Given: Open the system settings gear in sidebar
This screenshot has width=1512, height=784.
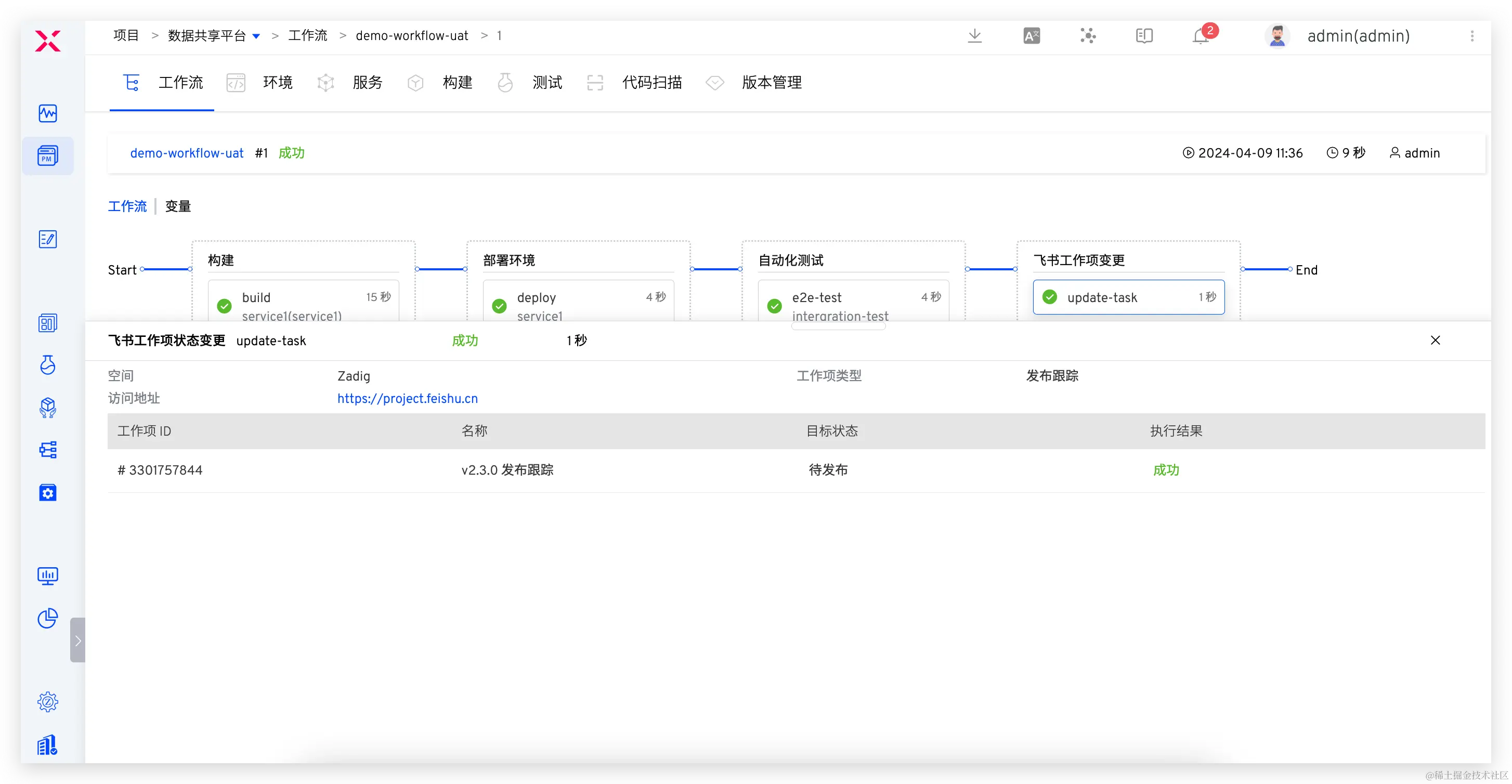Looking at the screenshot, I should click(47, 702).
